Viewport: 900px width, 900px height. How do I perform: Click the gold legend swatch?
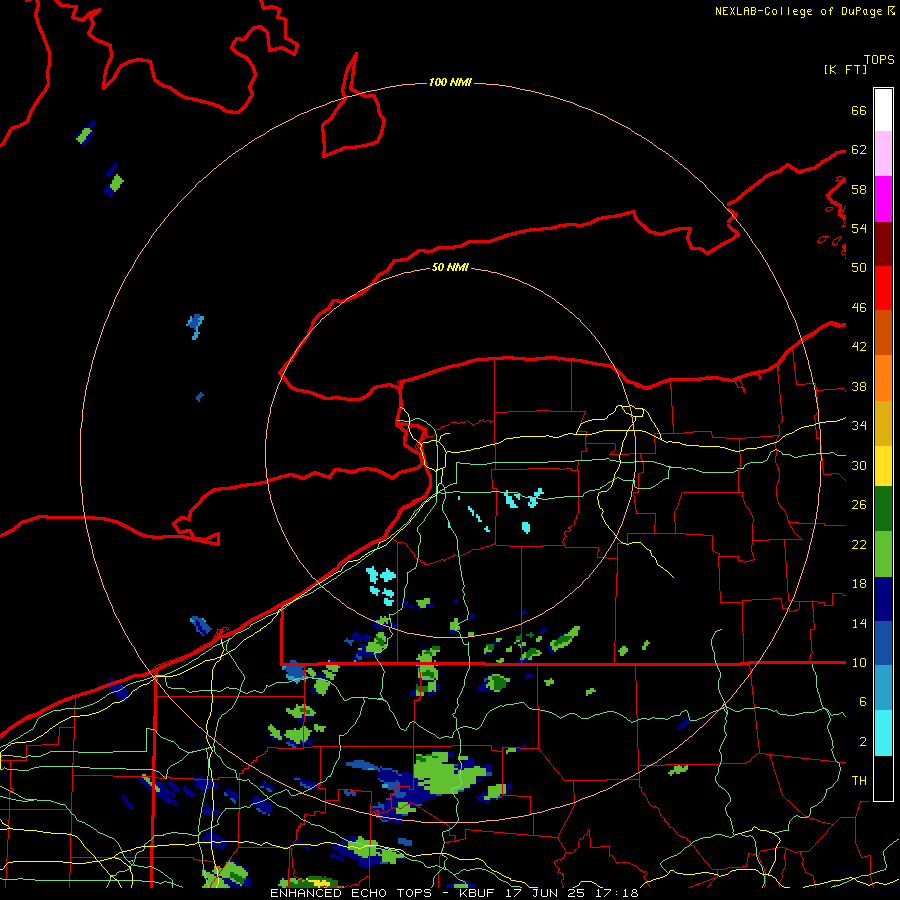point(883,424)
